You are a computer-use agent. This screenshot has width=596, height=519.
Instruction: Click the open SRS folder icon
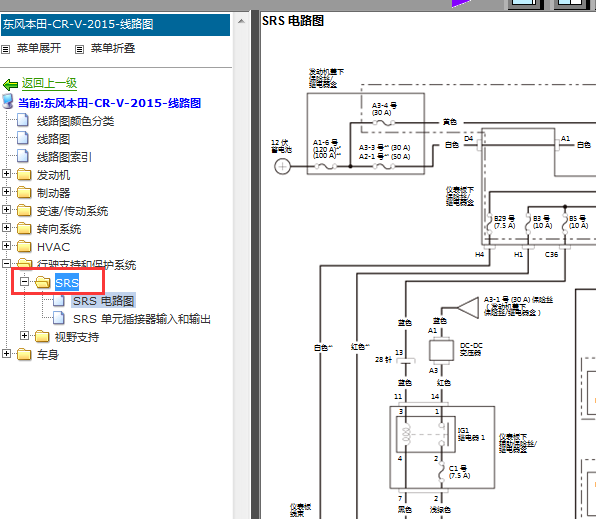point(43,282)
